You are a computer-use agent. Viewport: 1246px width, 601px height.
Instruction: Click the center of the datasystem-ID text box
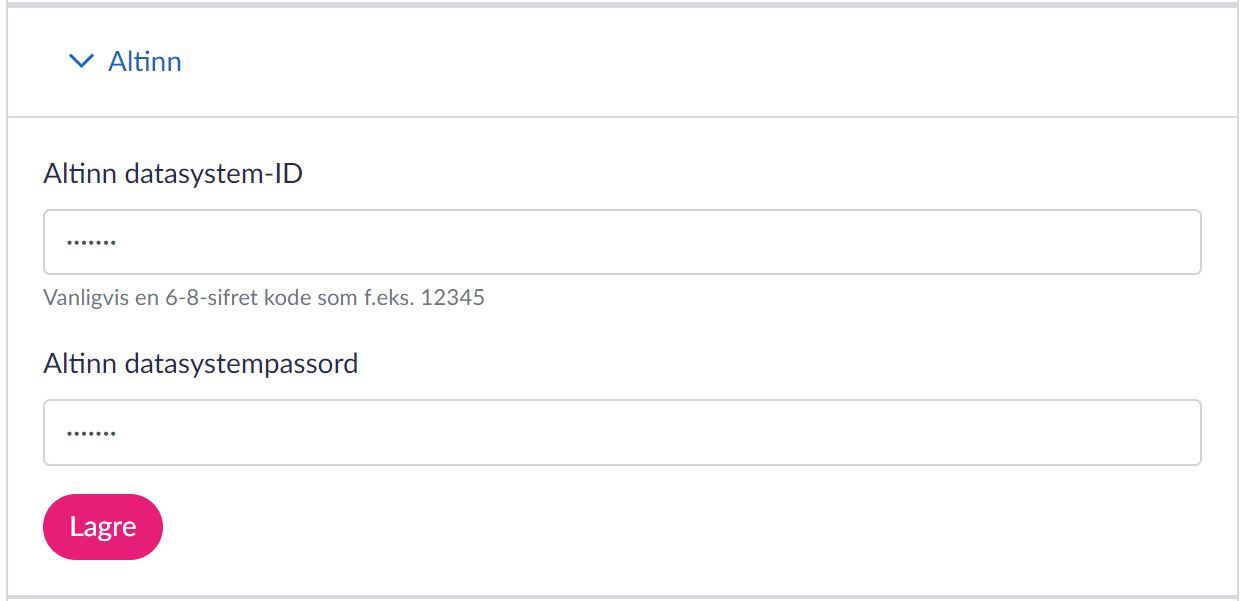[622, 242]
